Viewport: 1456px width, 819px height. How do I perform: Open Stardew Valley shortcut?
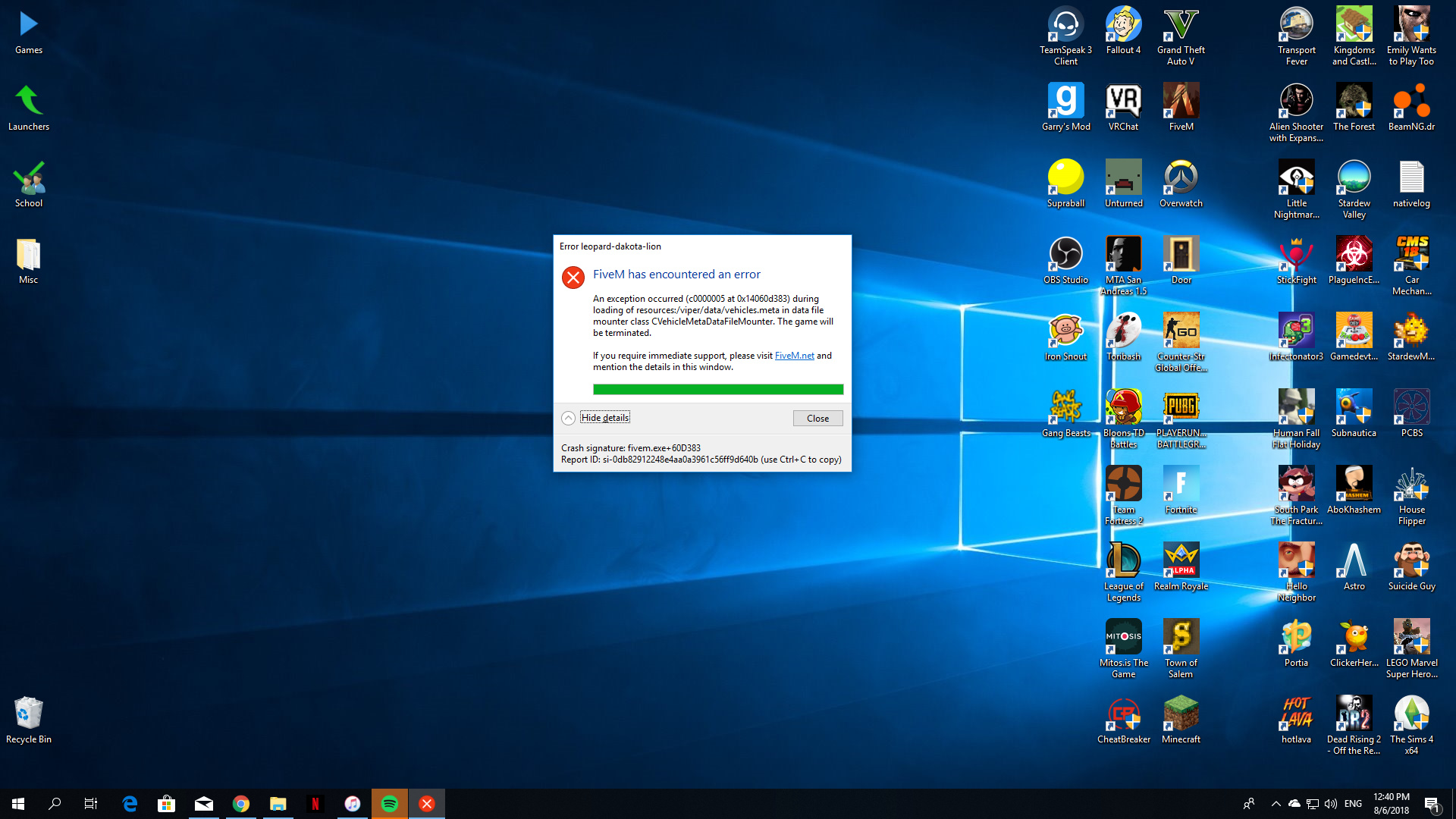(1354, 190)
